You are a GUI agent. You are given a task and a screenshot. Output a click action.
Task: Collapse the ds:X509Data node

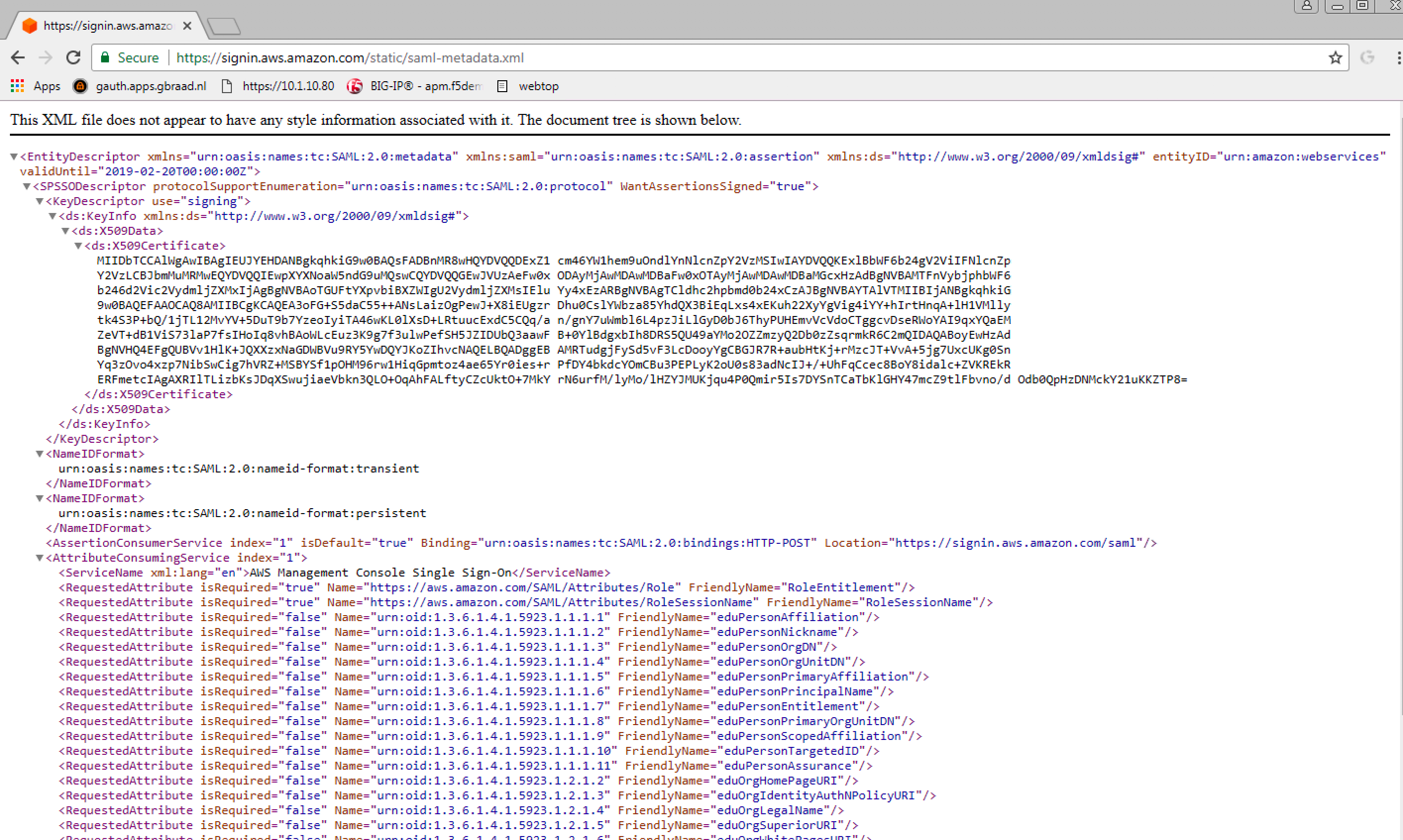66,231
